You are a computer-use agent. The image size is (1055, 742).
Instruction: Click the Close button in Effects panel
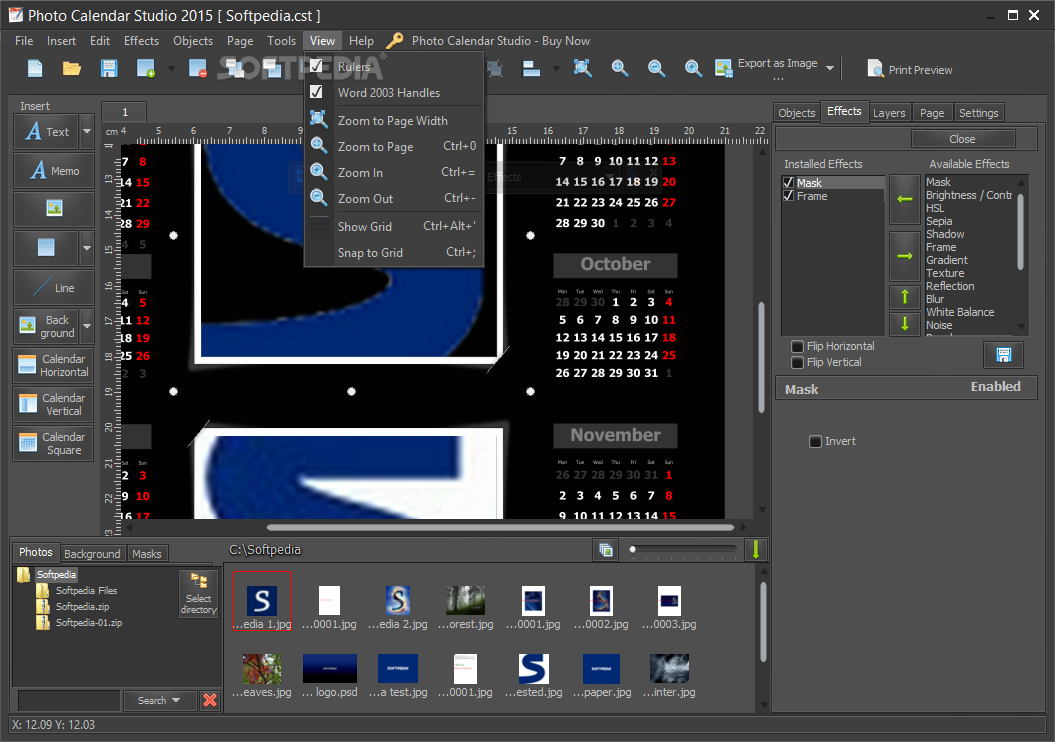tap(962, 139)
